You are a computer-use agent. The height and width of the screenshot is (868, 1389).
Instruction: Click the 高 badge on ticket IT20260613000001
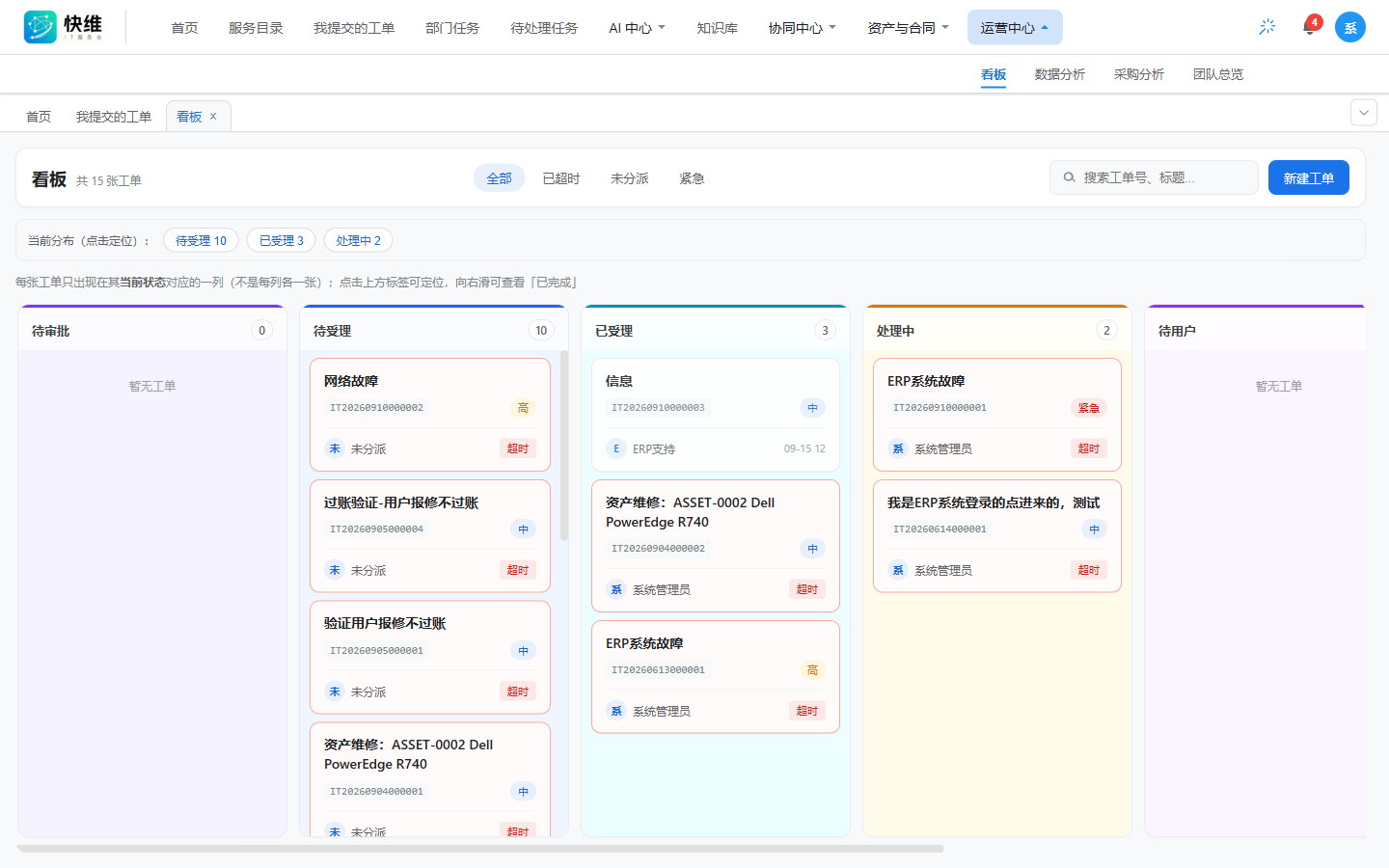[812, 670]
